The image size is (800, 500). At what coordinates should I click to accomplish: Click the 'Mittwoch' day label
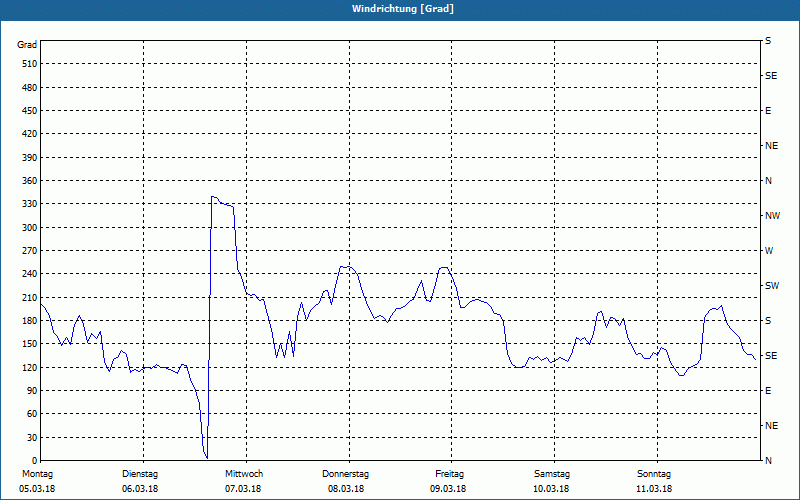(244, 474)
